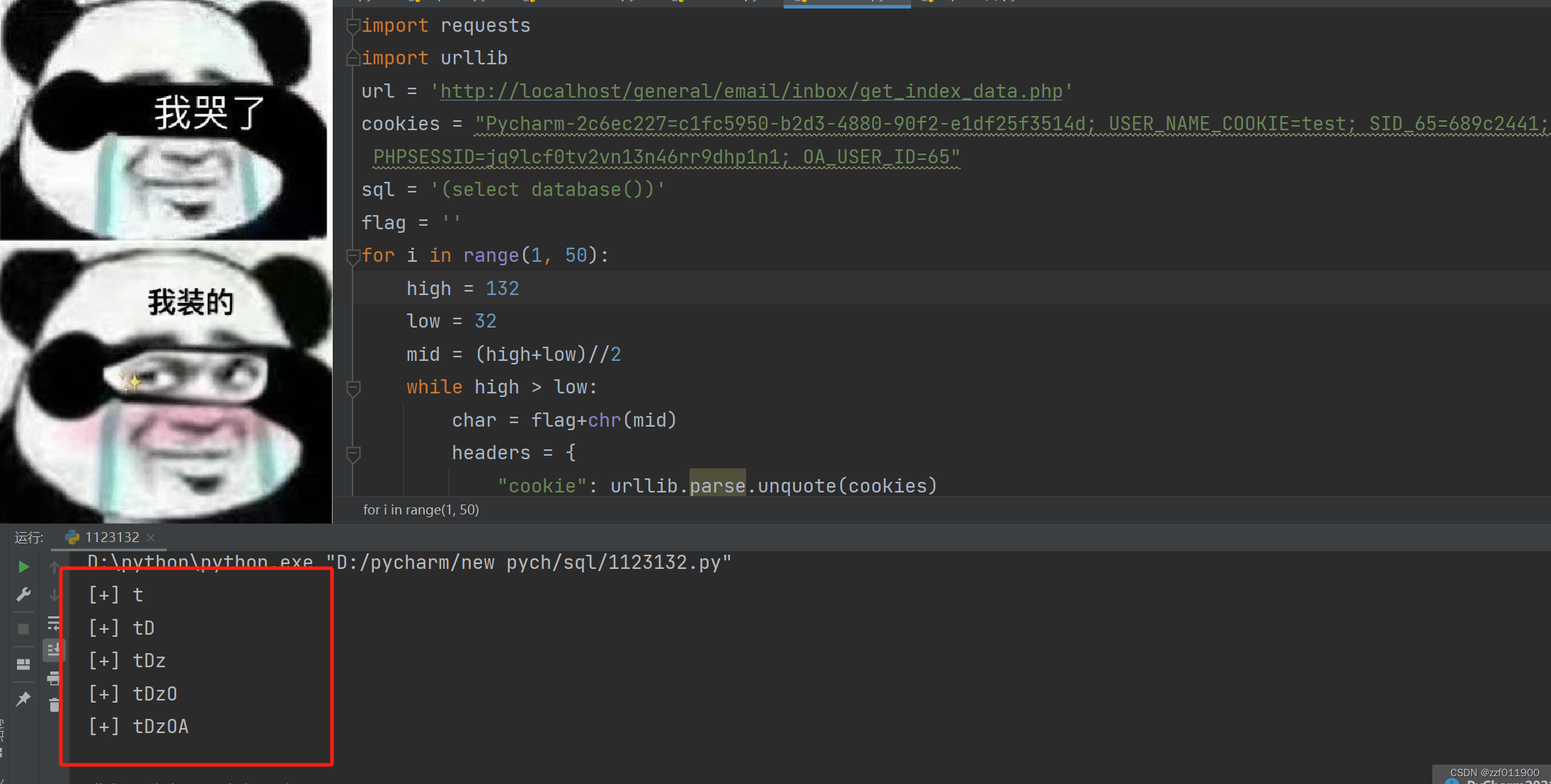Place cursor on 'high = 132' line
The height and width of the screenshot is (784, 1551).
462,289
